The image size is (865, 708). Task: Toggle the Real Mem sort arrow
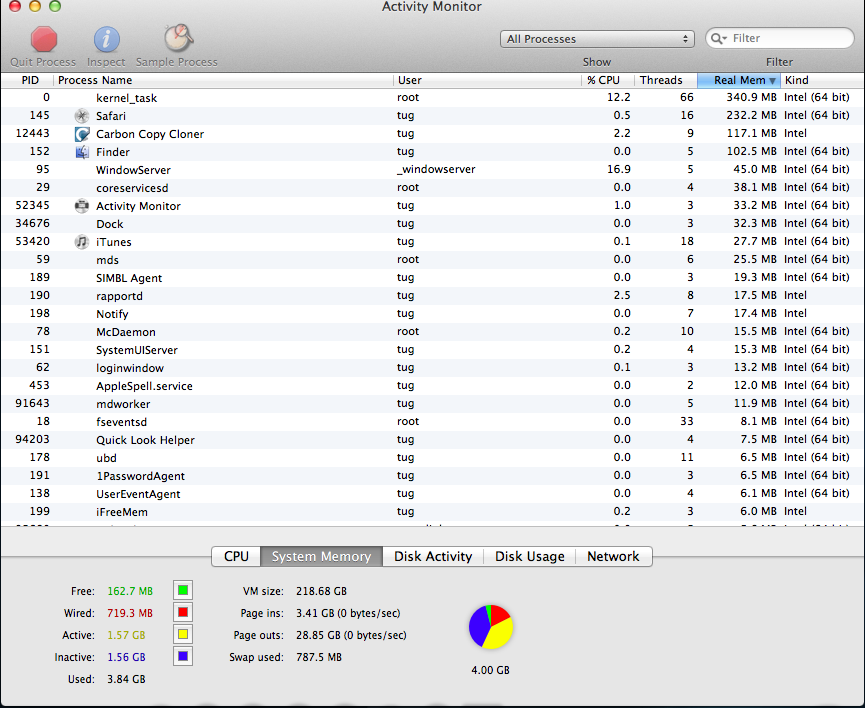pyautogui.click(x=772, y=81)
